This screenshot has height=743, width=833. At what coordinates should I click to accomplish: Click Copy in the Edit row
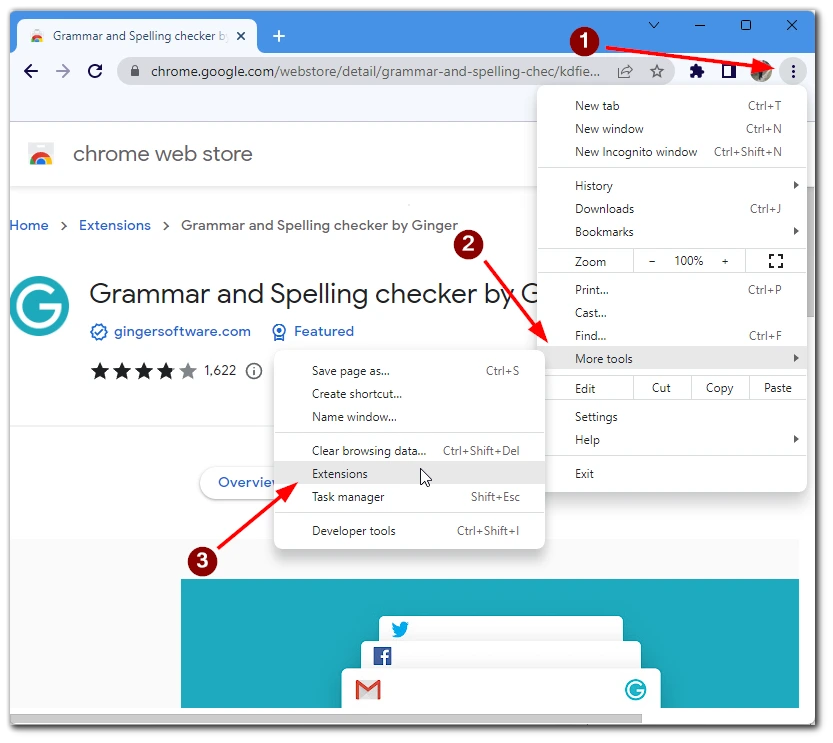point(720,388)
